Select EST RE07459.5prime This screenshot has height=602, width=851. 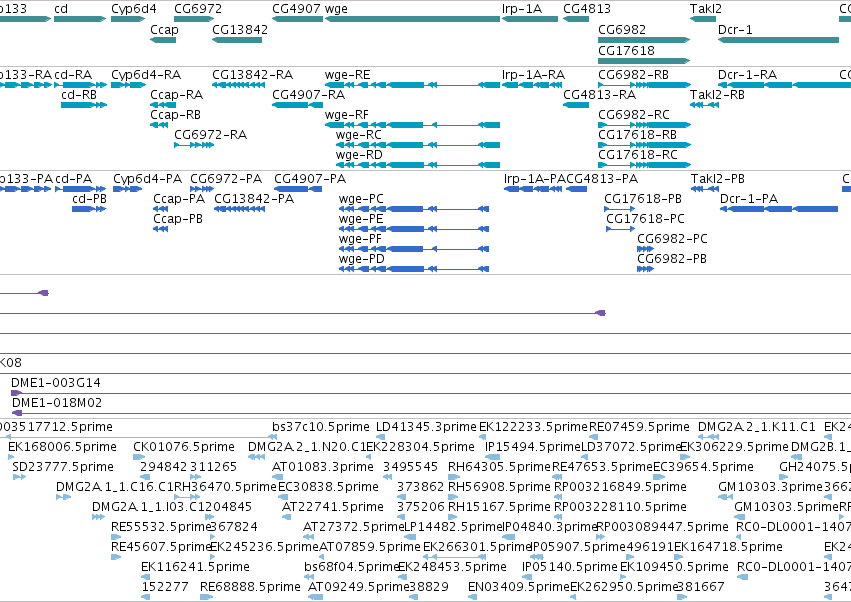pos(594,437)
